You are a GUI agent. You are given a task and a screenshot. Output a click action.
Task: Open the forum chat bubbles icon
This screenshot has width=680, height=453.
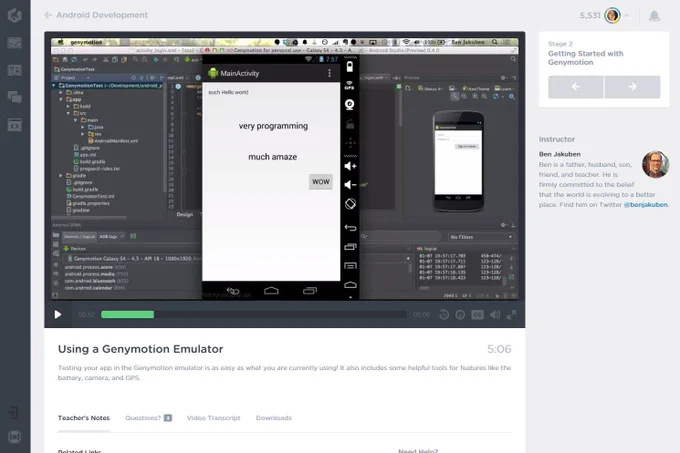pos(15,97)
